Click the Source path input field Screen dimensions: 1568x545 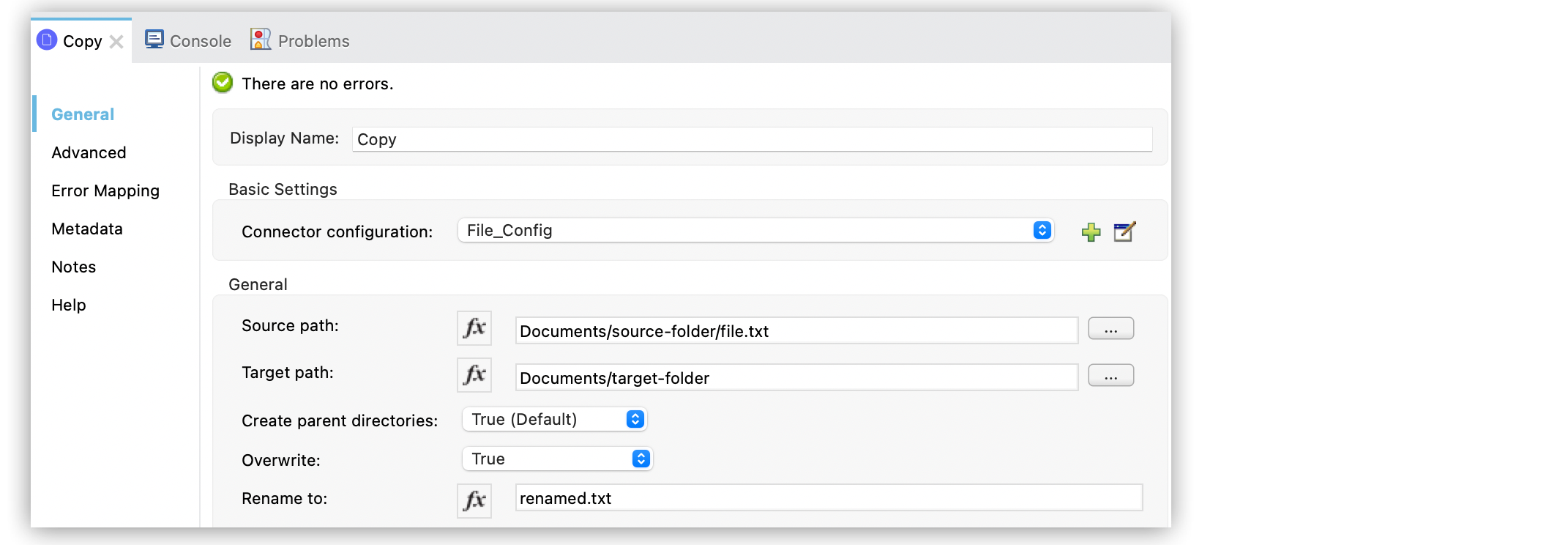point(796,330)
